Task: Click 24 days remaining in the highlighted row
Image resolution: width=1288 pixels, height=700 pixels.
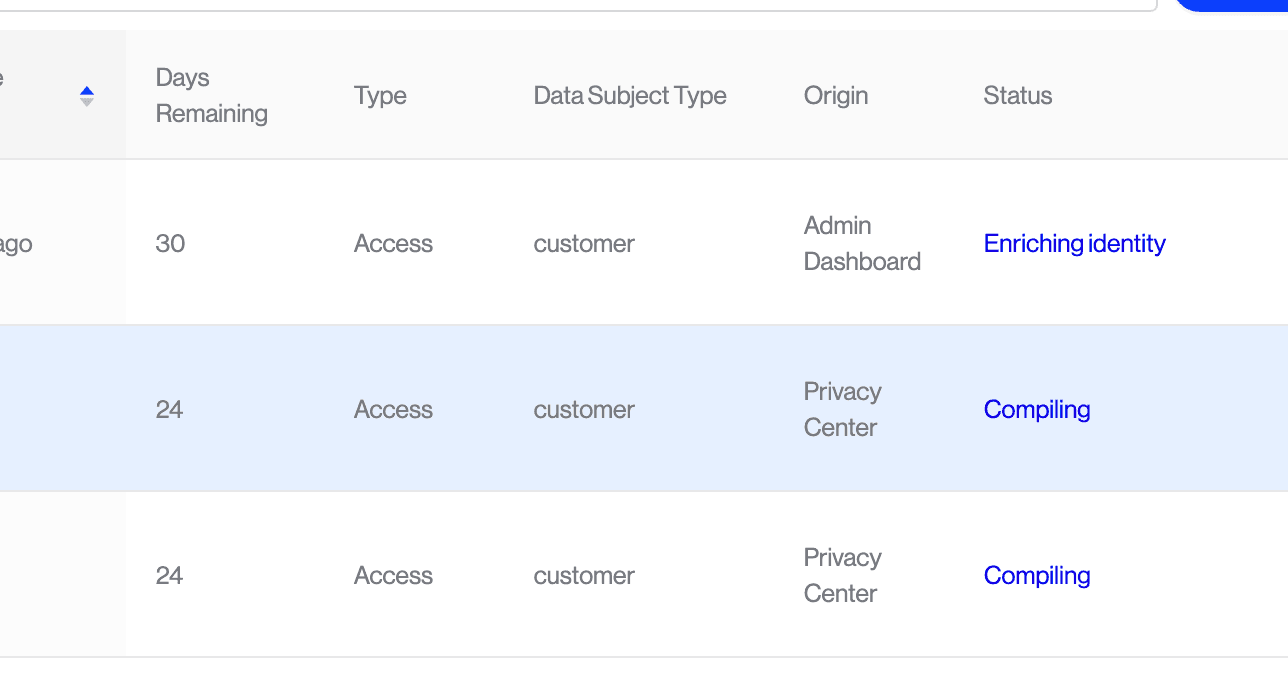Action: point(170,410)
